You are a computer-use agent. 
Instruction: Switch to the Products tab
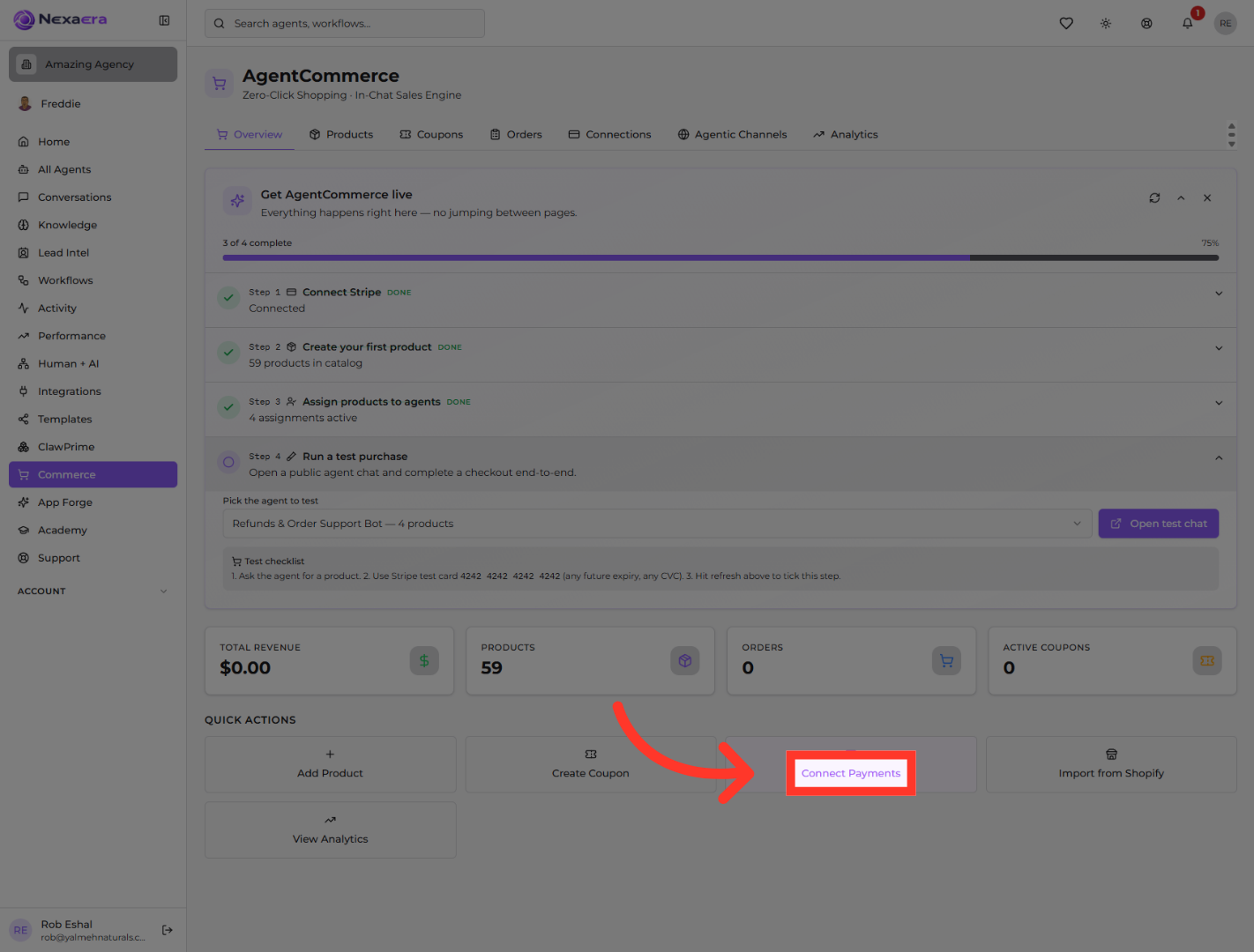tap(341, 135)
